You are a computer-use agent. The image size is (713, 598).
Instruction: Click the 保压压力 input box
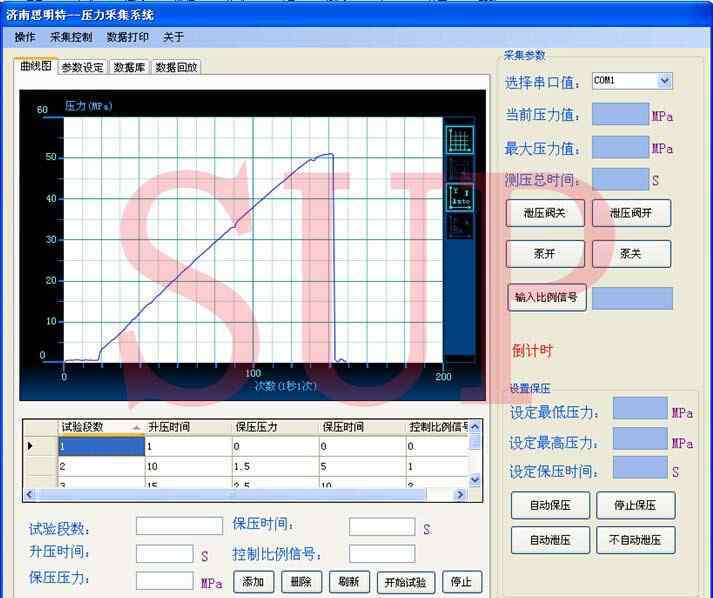[165, 581]
